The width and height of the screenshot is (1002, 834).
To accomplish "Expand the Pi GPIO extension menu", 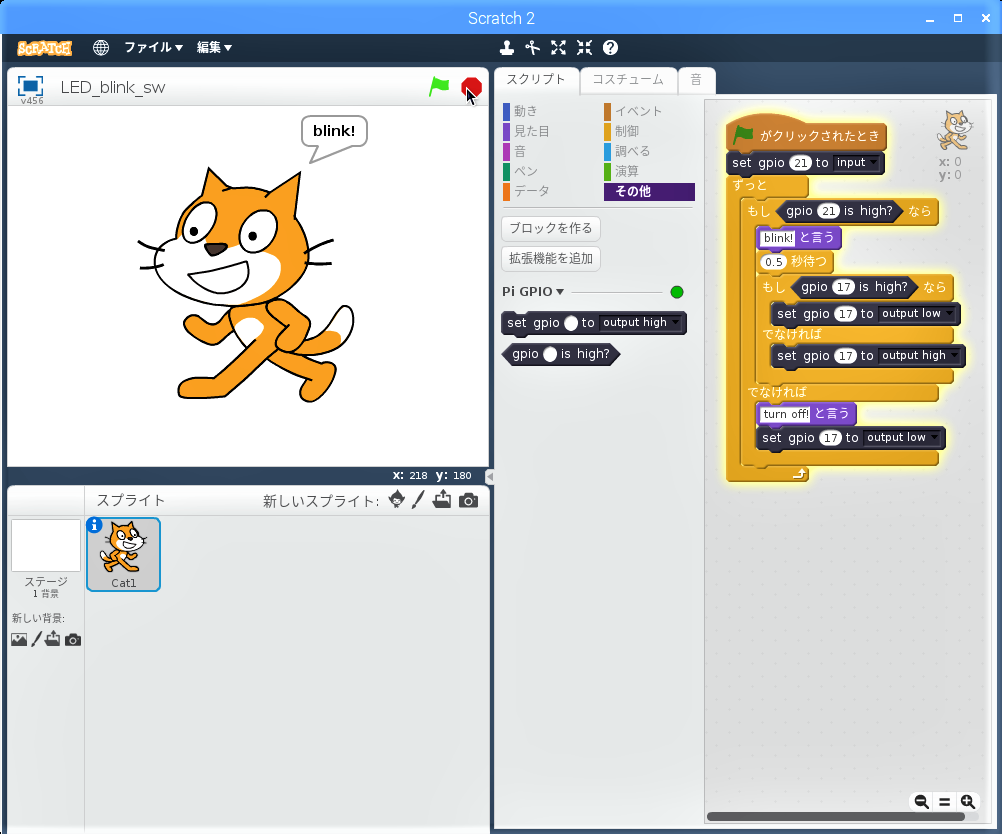I will 533,291.
